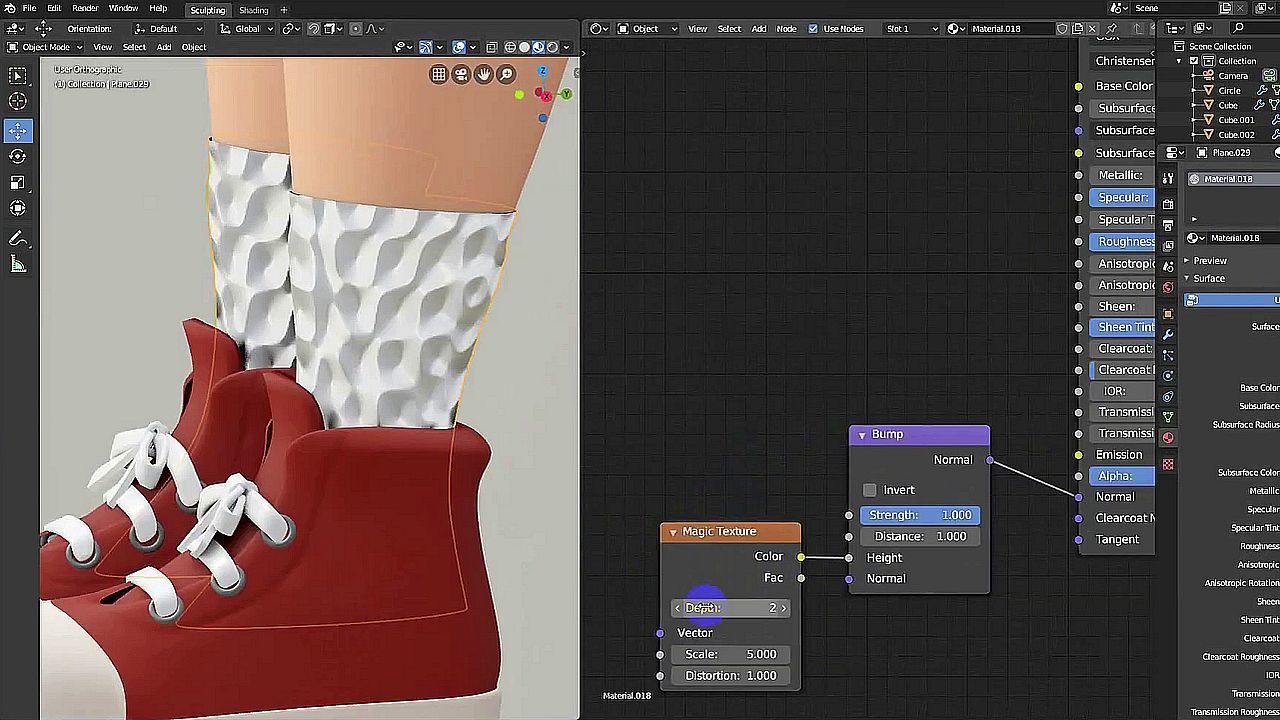
Task: Toggle viewport overlays button
Action: 459,47
